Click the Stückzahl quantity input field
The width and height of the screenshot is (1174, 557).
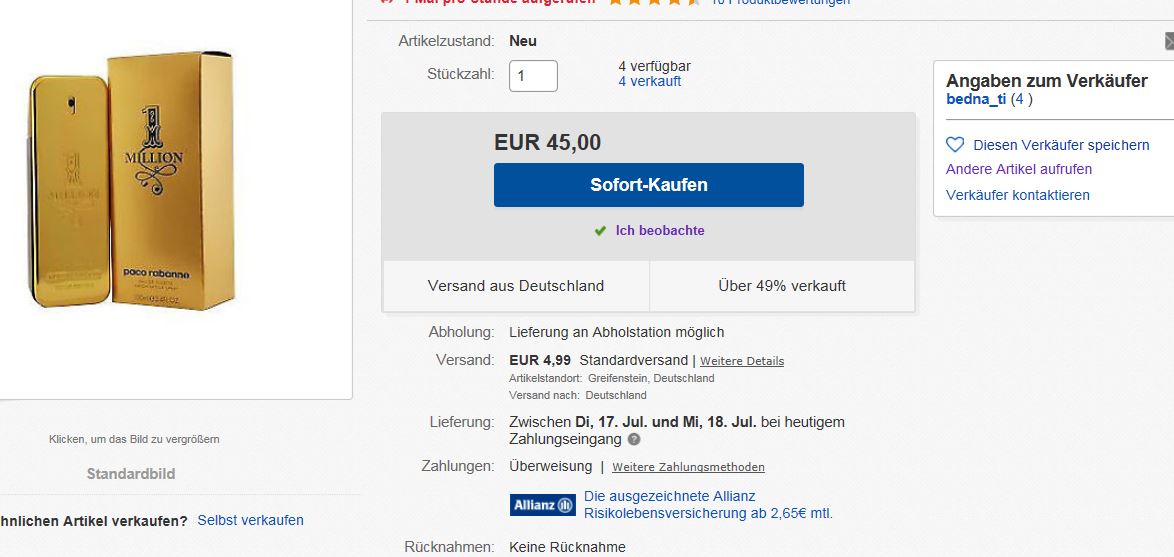click(533, 76)
